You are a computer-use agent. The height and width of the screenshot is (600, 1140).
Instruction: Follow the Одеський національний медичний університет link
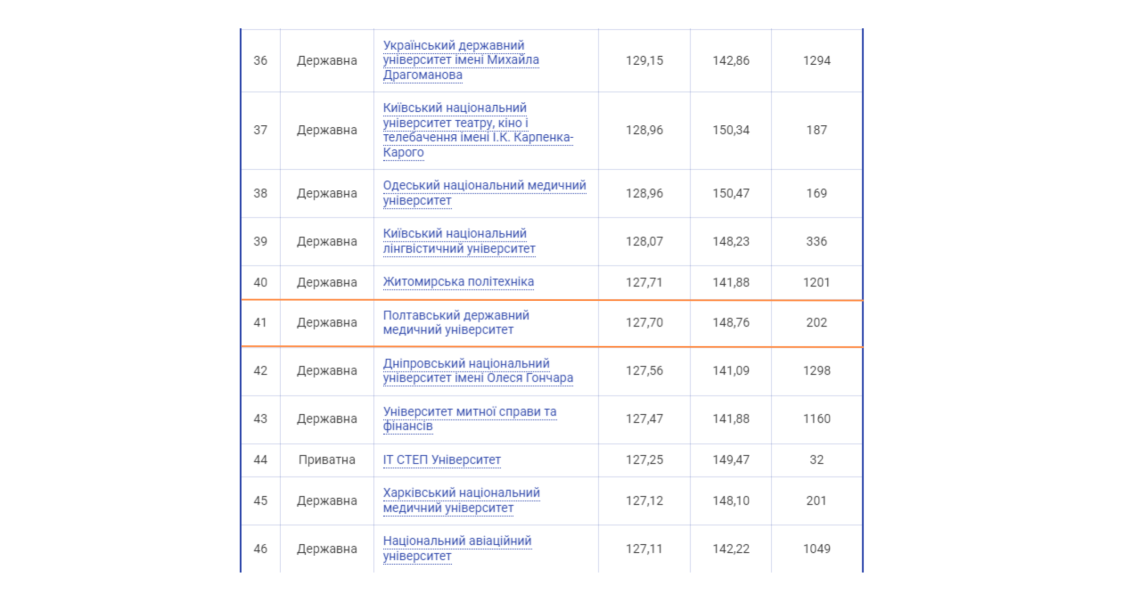(x=484, y=193)
